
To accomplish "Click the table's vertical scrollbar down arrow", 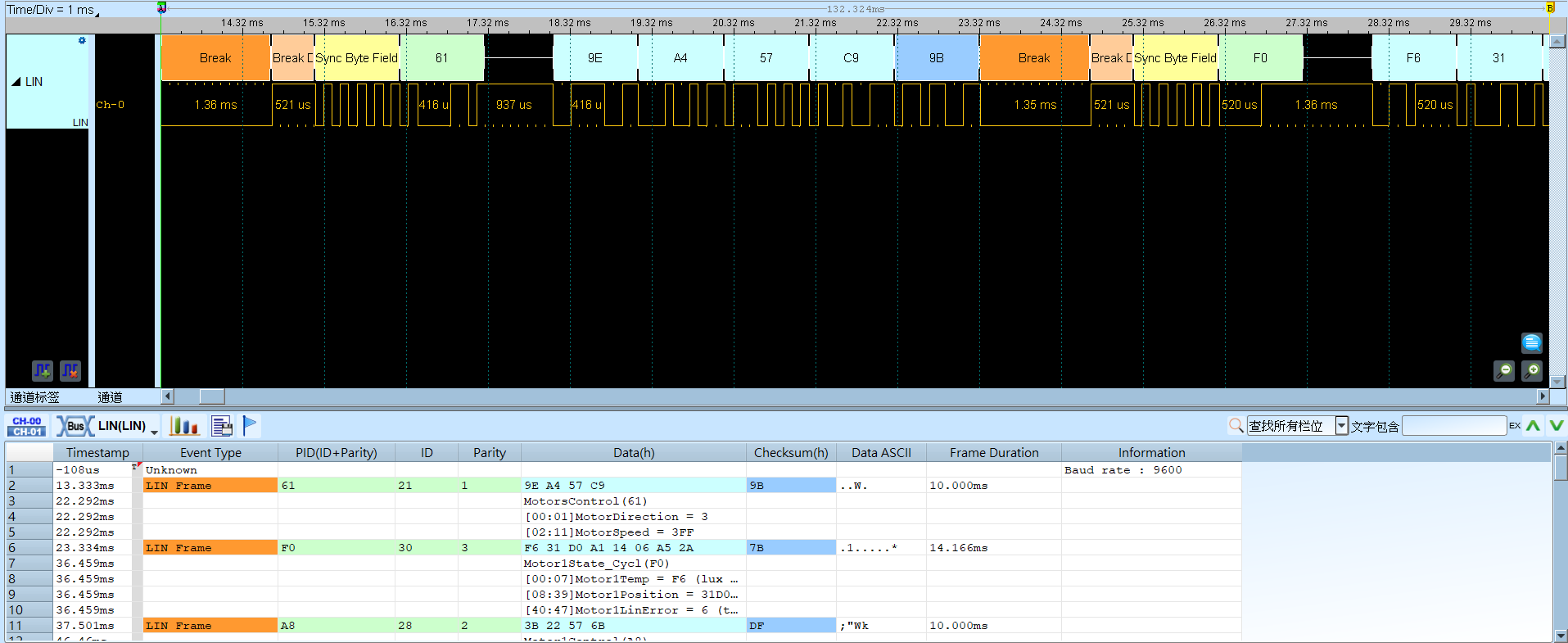I will tap(1561, 636).
